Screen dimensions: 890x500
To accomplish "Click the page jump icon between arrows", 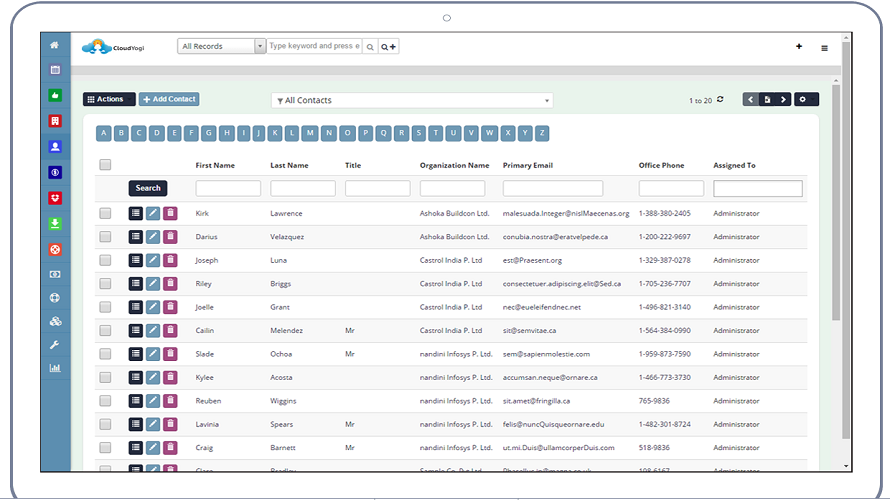I will pyautogui.click(x=767, y=99).
